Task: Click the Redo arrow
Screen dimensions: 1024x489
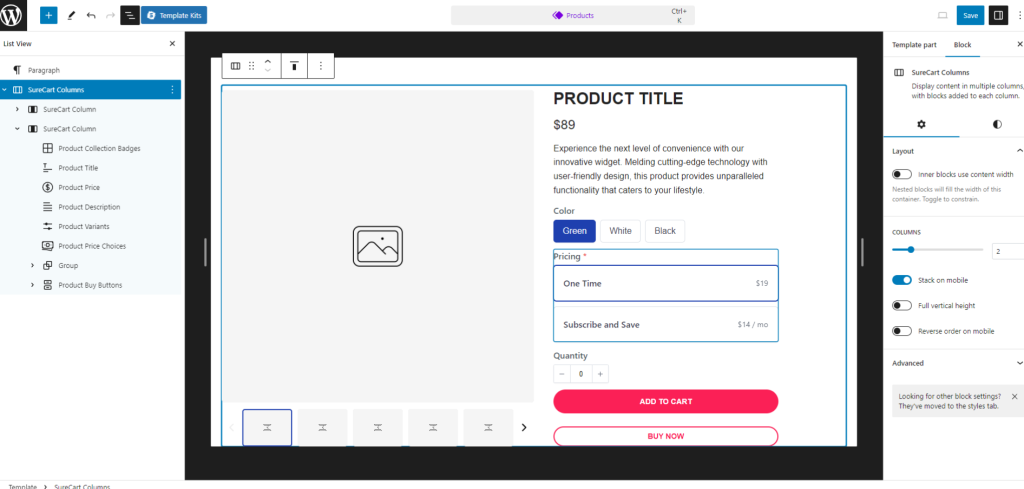Action: click(x=110, y=15)
